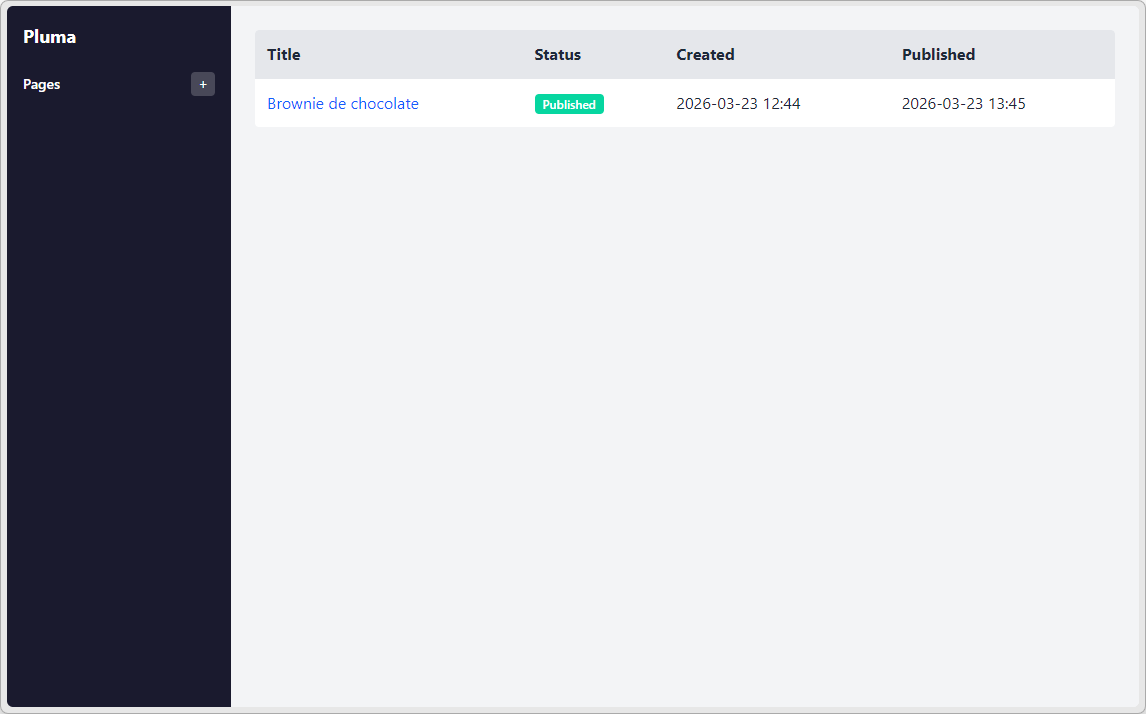
Task: Click the plus icon to add a page
Action: 203,85
